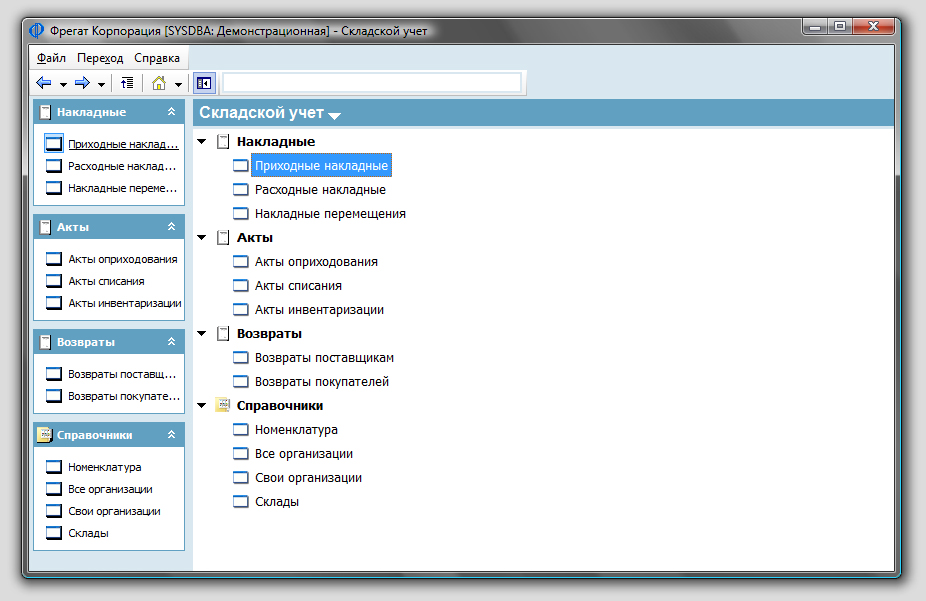Collapse the Акты sidebar panel chevron
The width and height of the screenshot is (926, 601).
[x=171, y=227]
